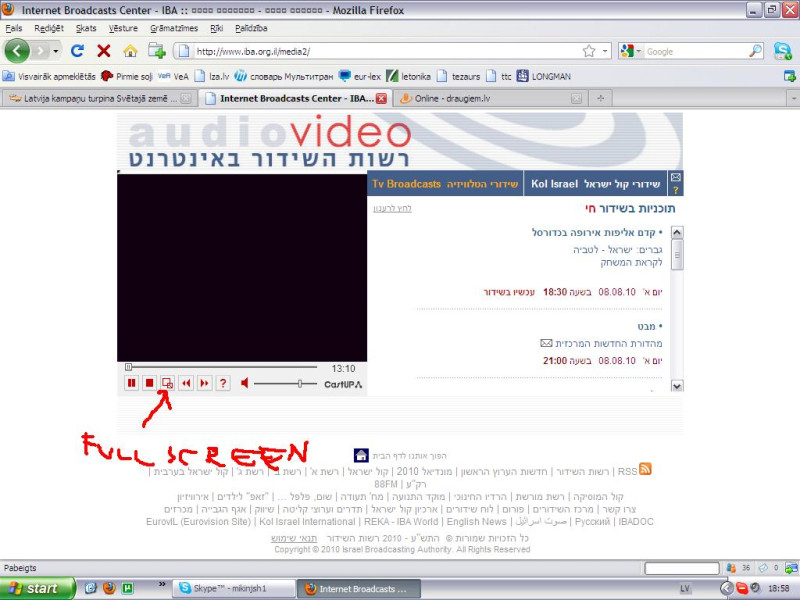The image size is (800, 600).
Task: Click the player volume slider track
Action: click(285, 384)
